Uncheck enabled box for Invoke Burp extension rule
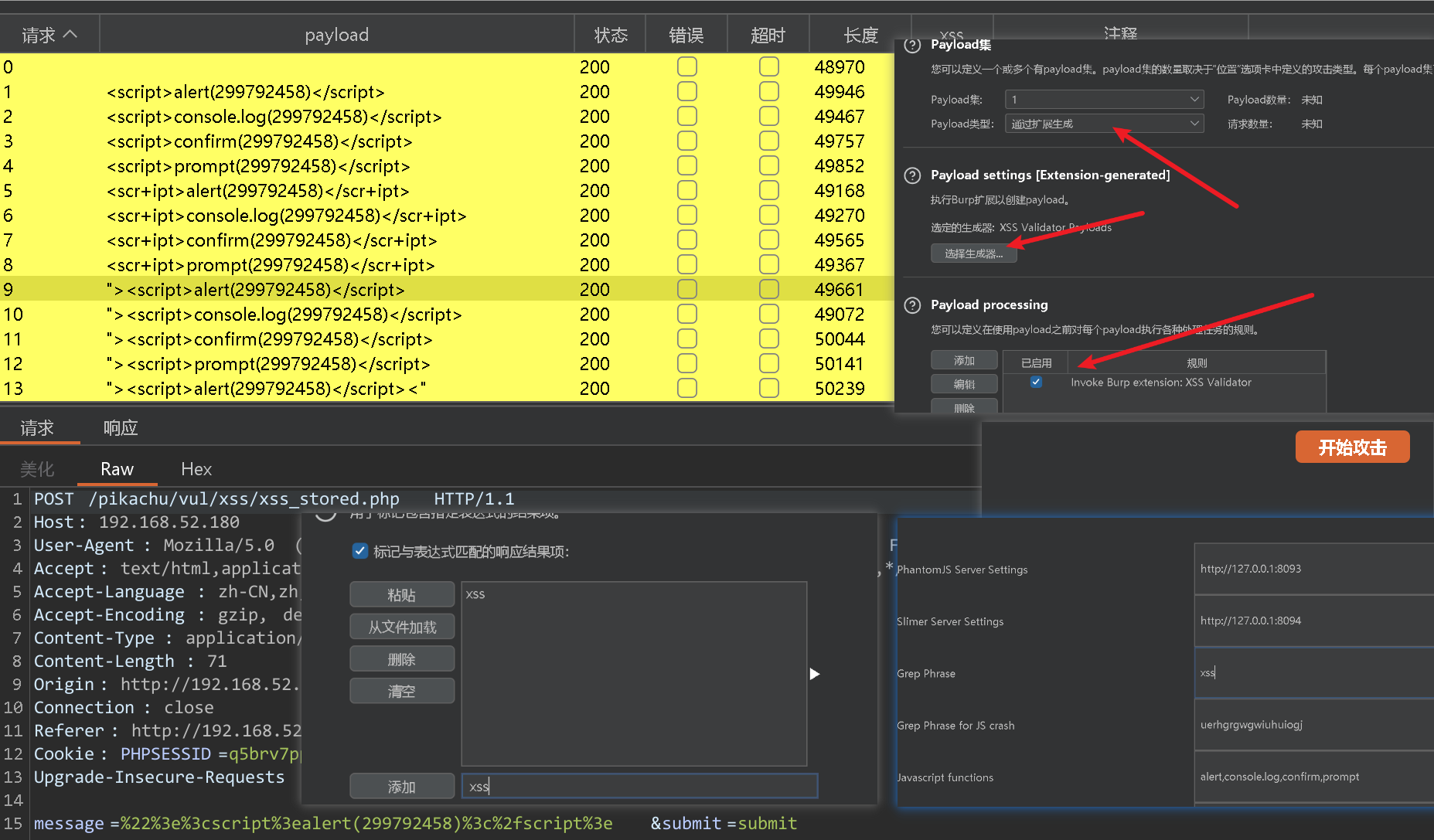This screenshot has height=840, width=1434. 1036,382
